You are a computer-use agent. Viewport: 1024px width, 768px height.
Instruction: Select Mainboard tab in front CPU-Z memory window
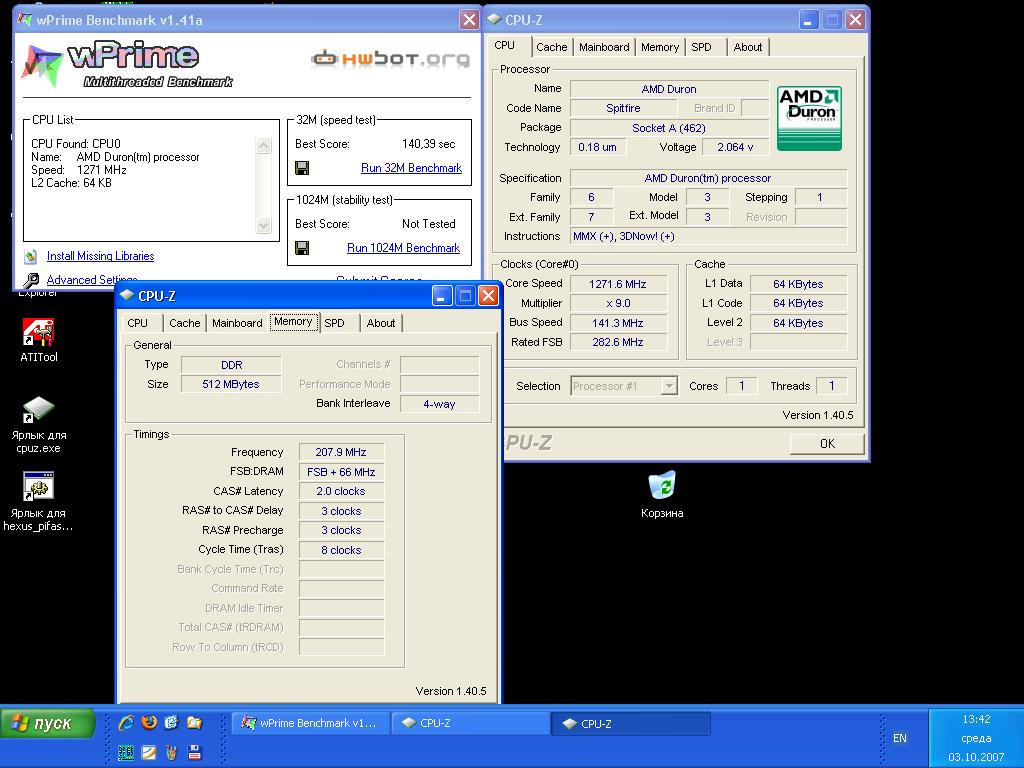click(237, 323)
